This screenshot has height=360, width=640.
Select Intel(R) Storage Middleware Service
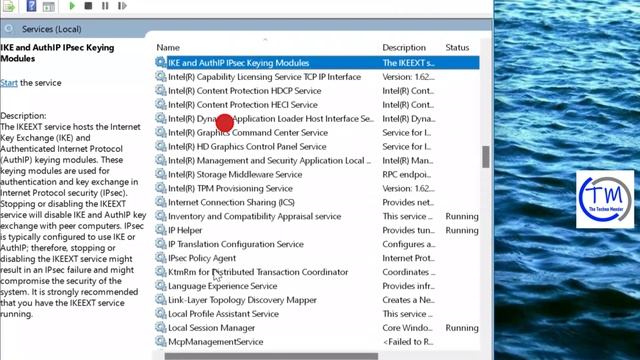click(235, 174)
